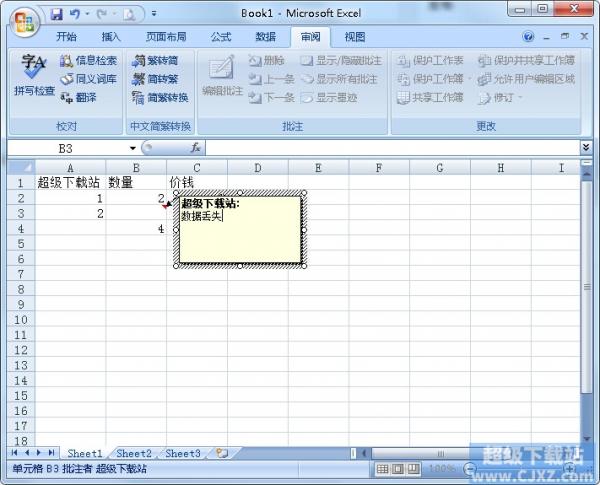Convert Traditional to Simplified (繁转简)

point(156,61)
